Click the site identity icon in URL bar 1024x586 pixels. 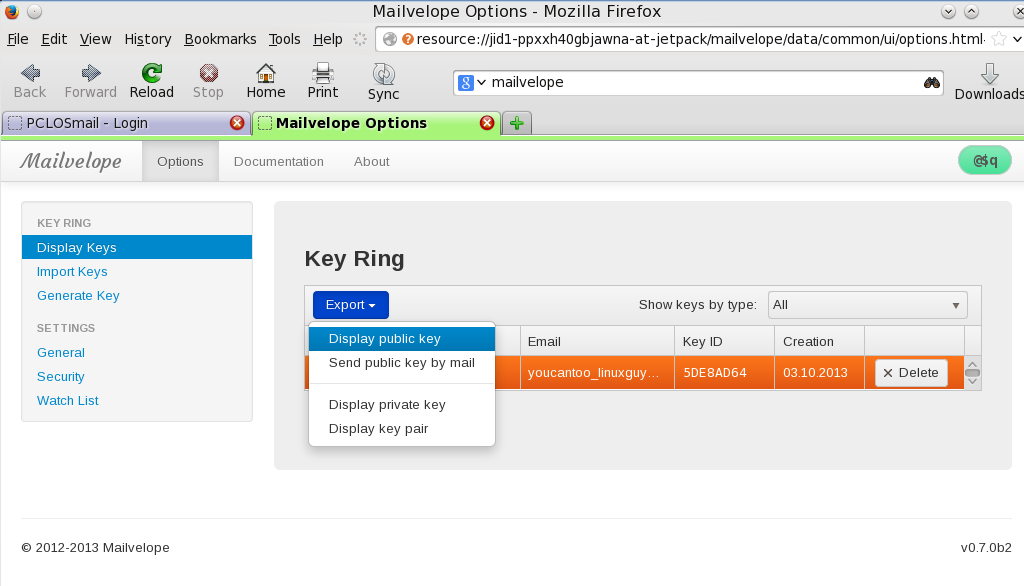[389, 39]
